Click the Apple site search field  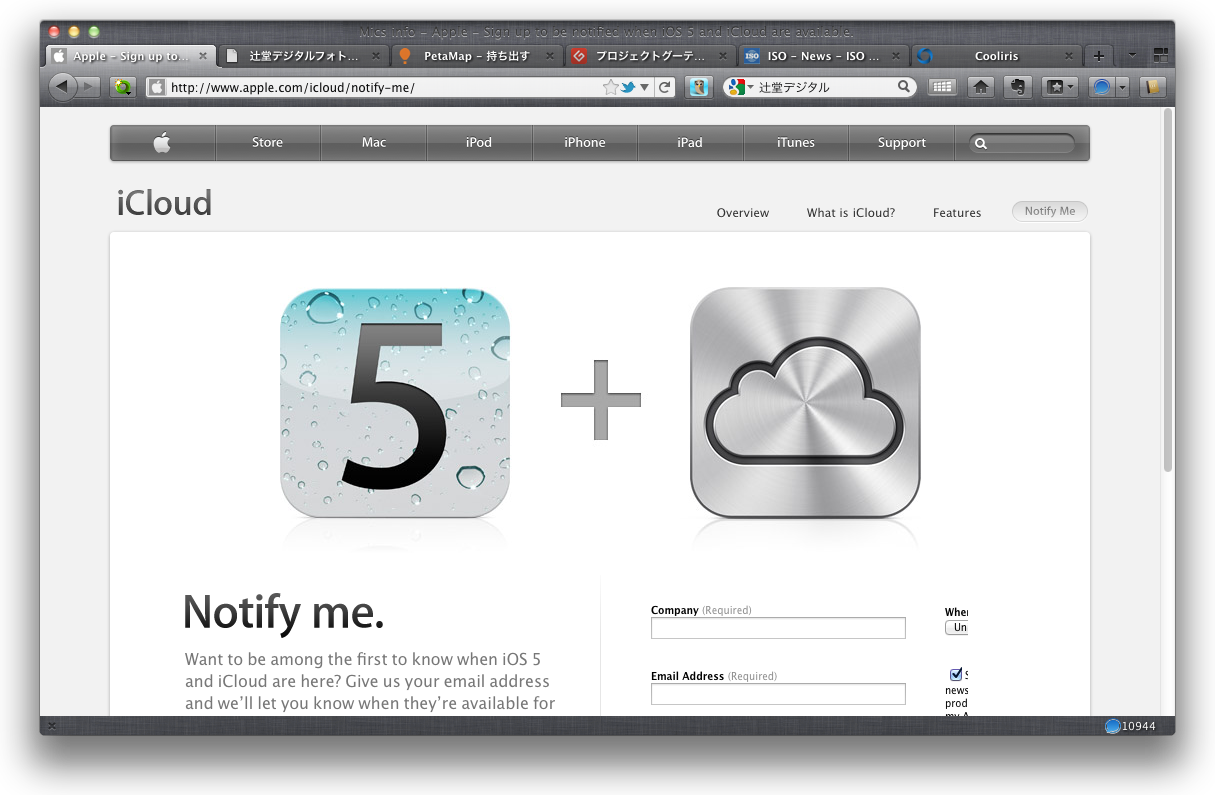pyautogui.click(x=1022, y=143)
